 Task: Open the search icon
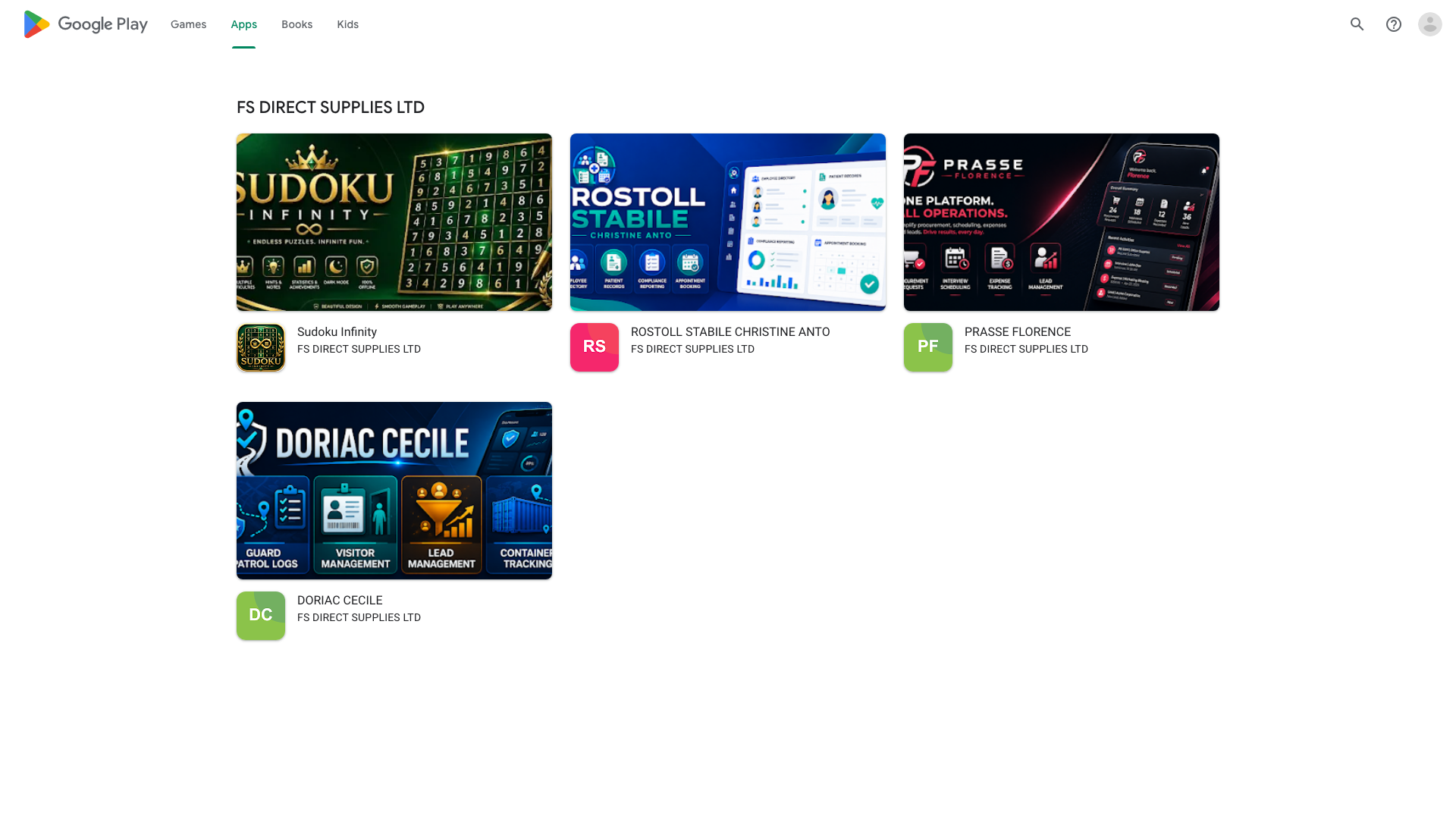pos(1357,24)
